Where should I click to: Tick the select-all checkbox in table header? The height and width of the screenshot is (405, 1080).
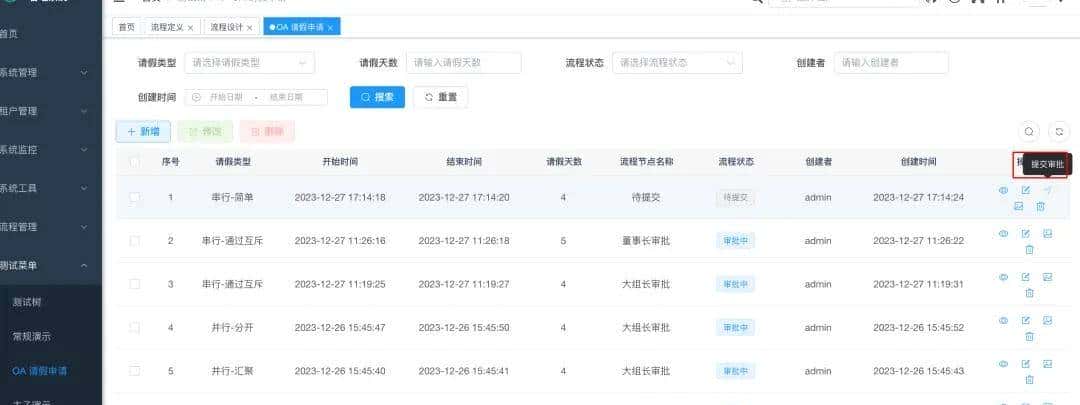[x=134, y=162]
